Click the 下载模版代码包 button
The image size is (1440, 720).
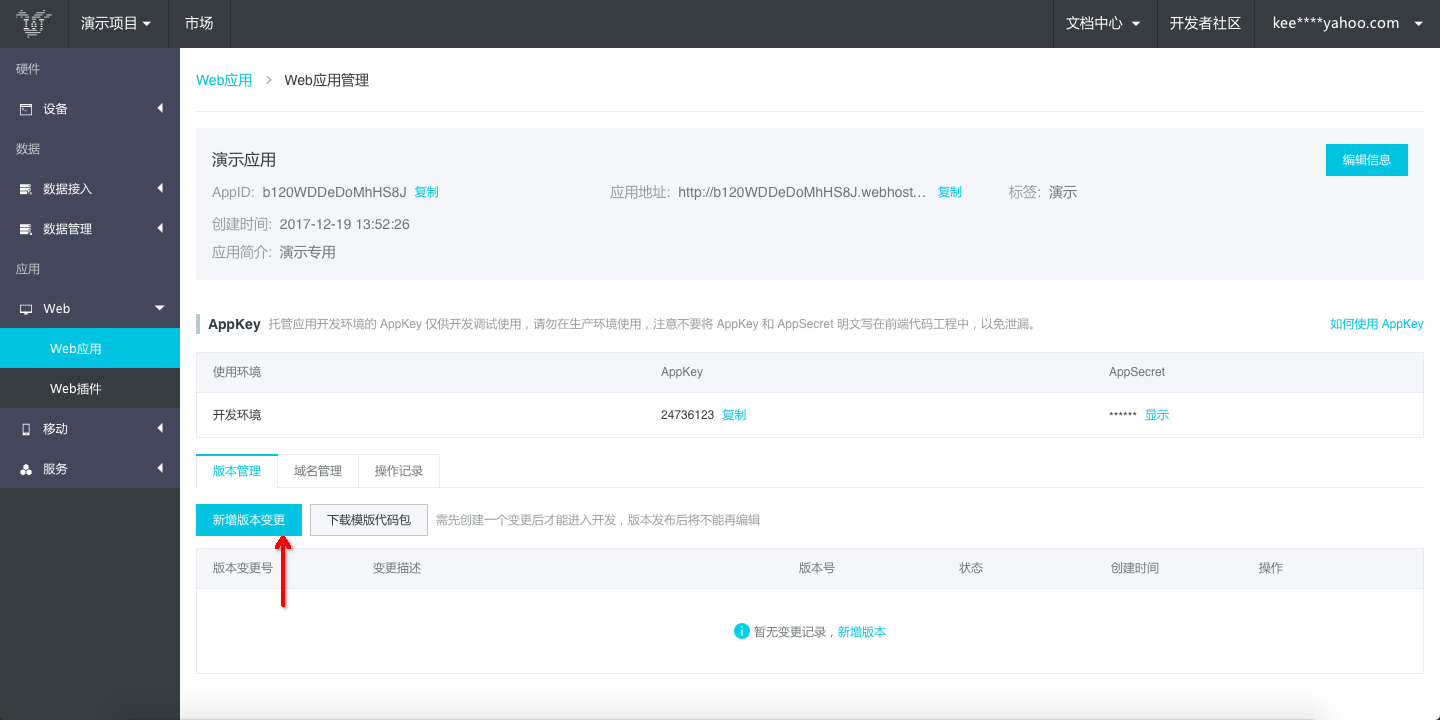369,520
